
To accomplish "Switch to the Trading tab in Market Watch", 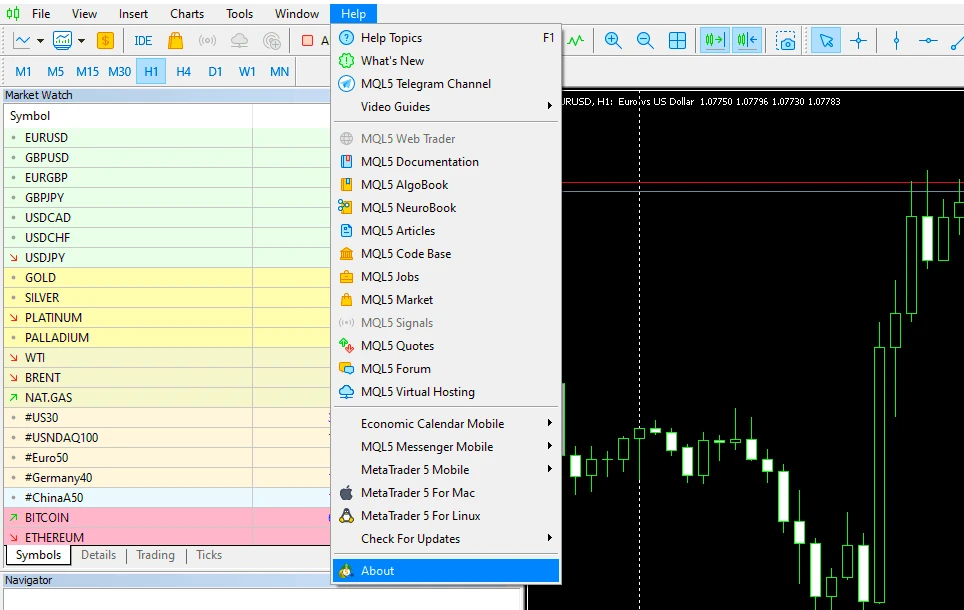I will pos(155,555).
